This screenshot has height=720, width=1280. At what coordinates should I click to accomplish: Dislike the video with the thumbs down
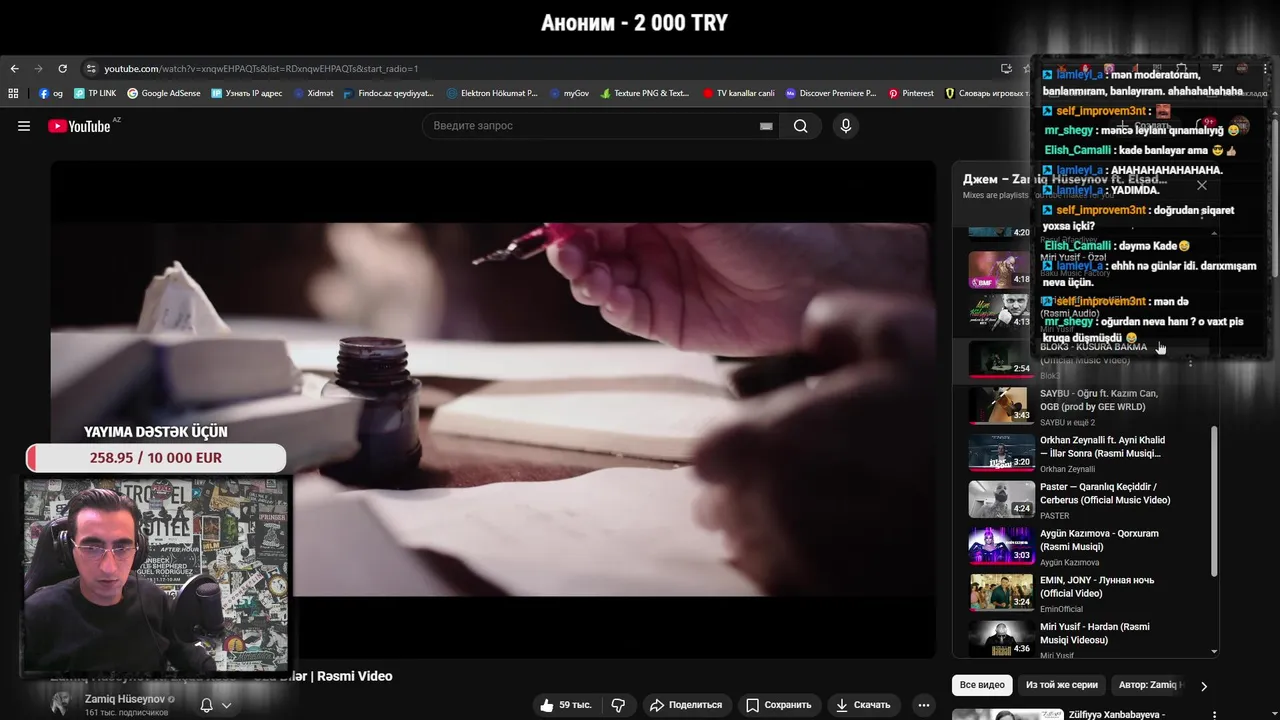618,705
